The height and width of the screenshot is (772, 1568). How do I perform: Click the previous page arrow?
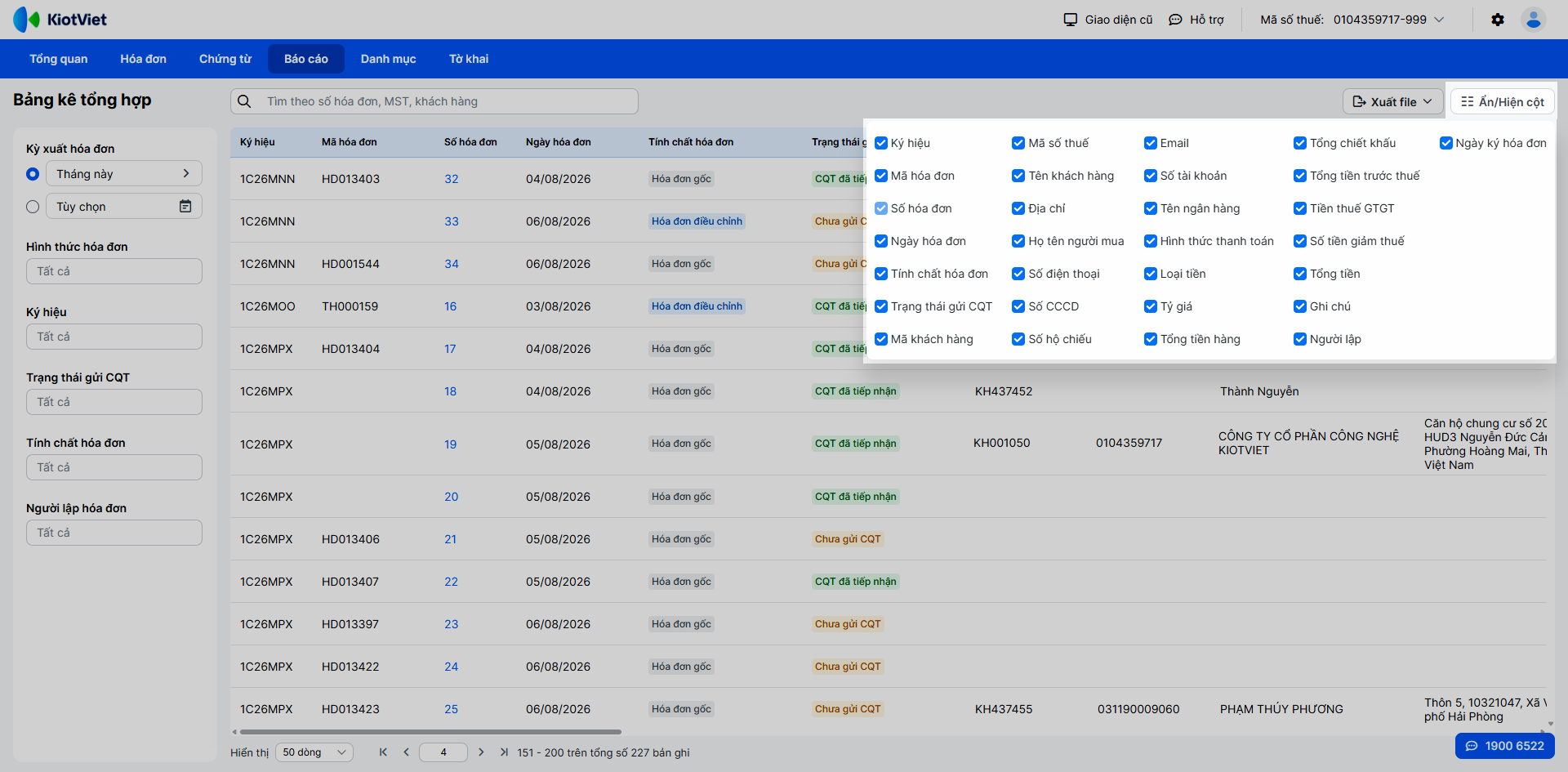coord(406,752)
